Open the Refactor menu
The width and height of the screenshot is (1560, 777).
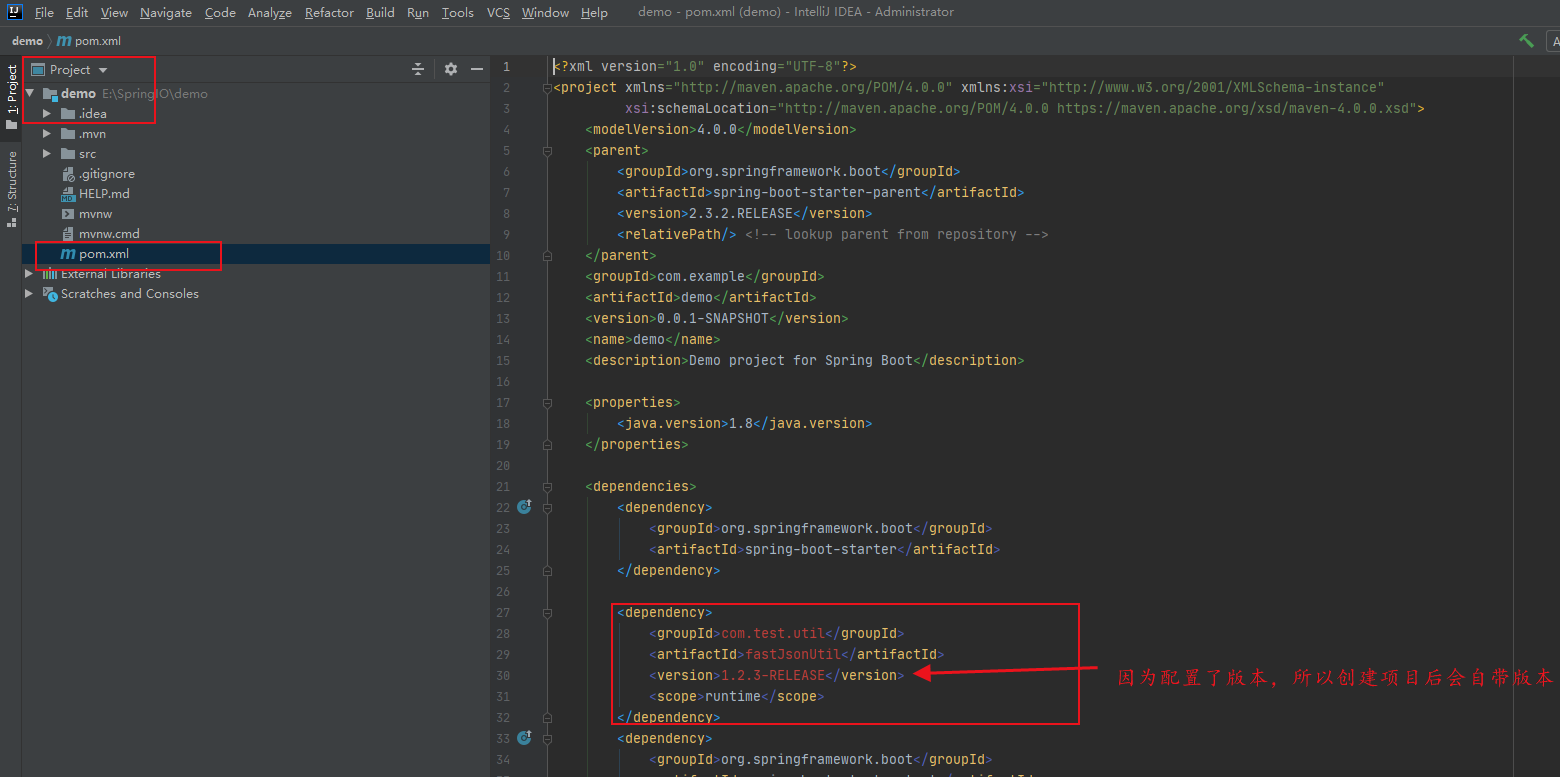point(329,12)
